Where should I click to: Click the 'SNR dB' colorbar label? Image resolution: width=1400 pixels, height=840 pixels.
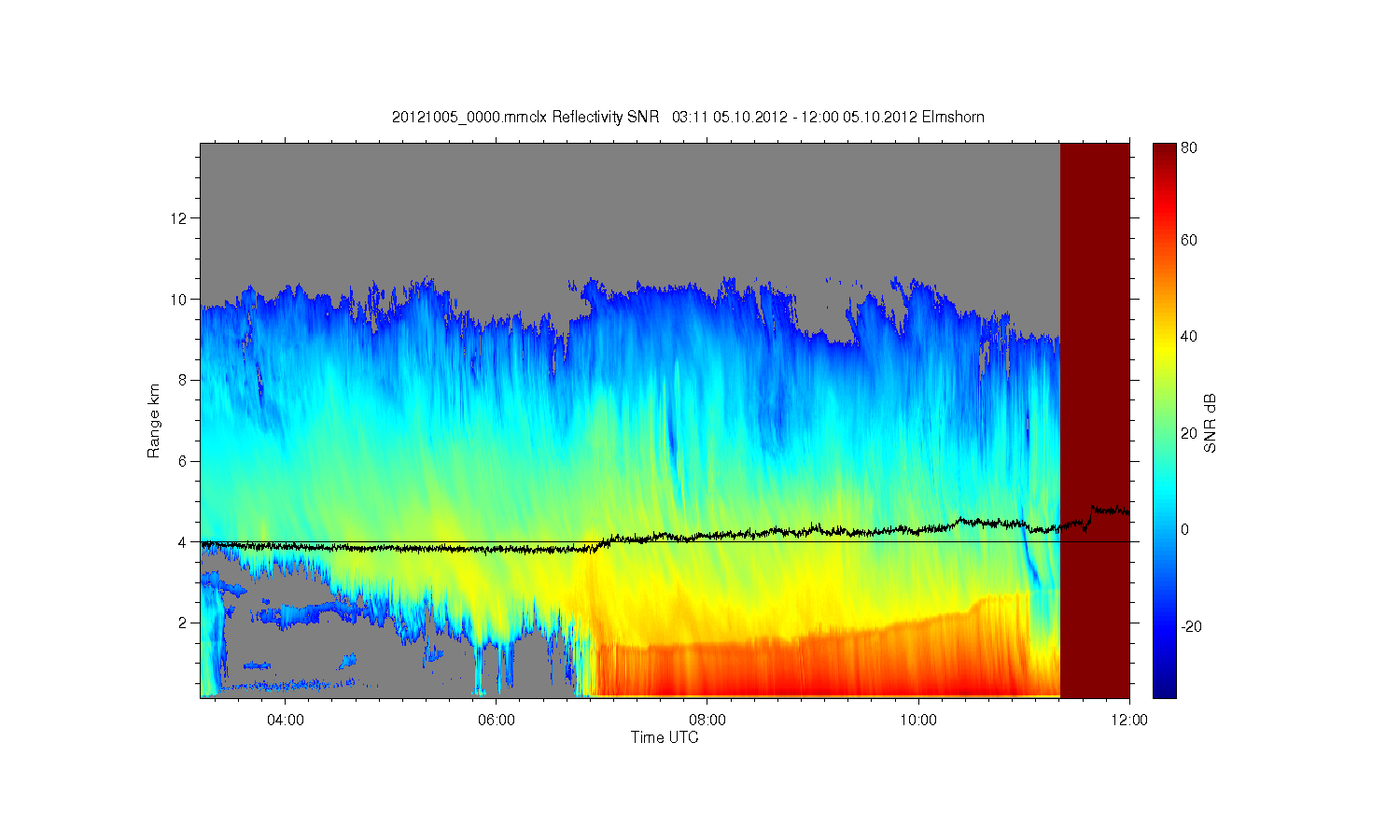[1210, 423]
